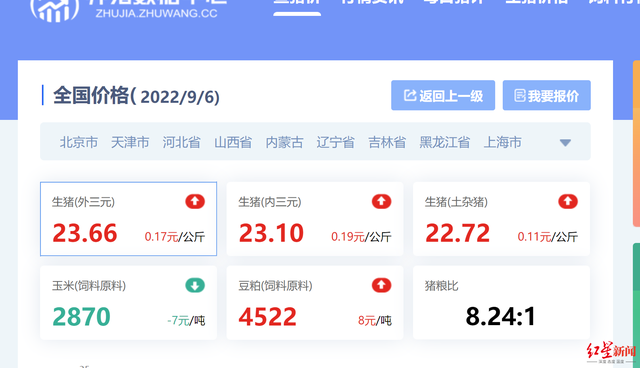Click the soybean meal price 4522
The width and height of the screenshot is (640, 368).
tap(268, 317)
